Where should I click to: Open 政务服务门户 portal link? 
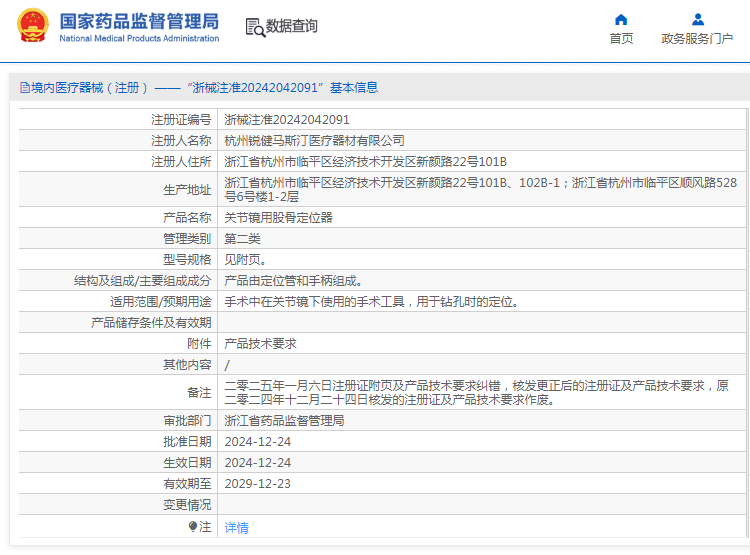tap(697, 39)
